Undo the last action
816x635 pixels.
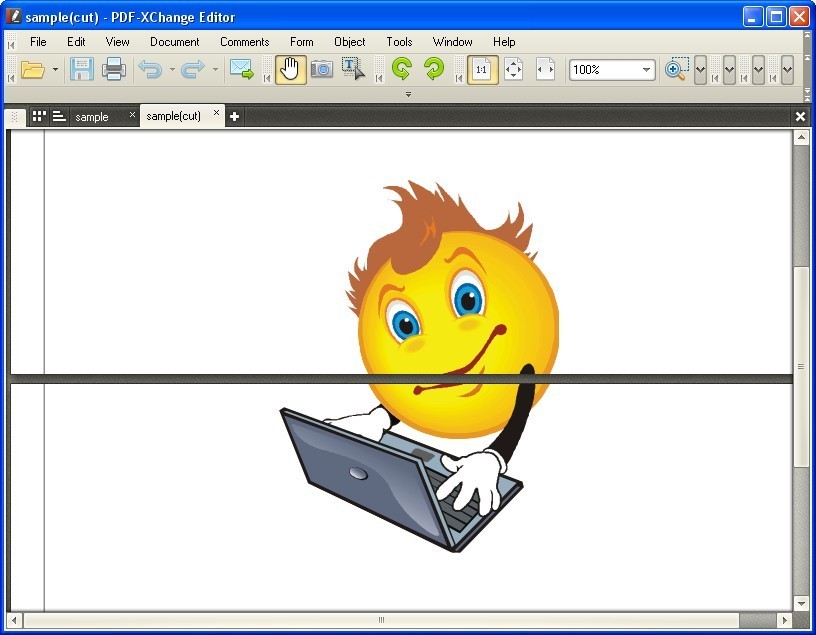(x=150, y=70)
